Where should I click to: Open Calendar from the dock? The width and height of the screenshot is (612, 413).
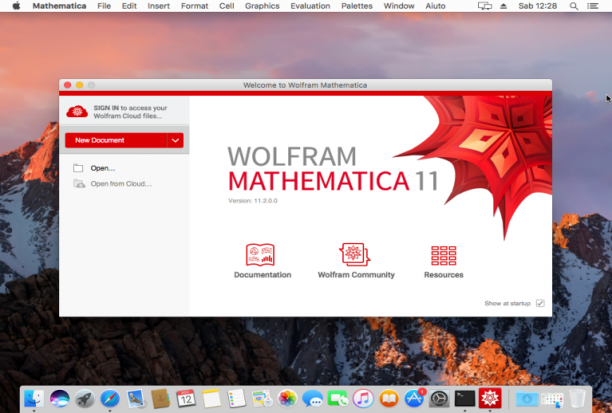click(x=186, y=399)
